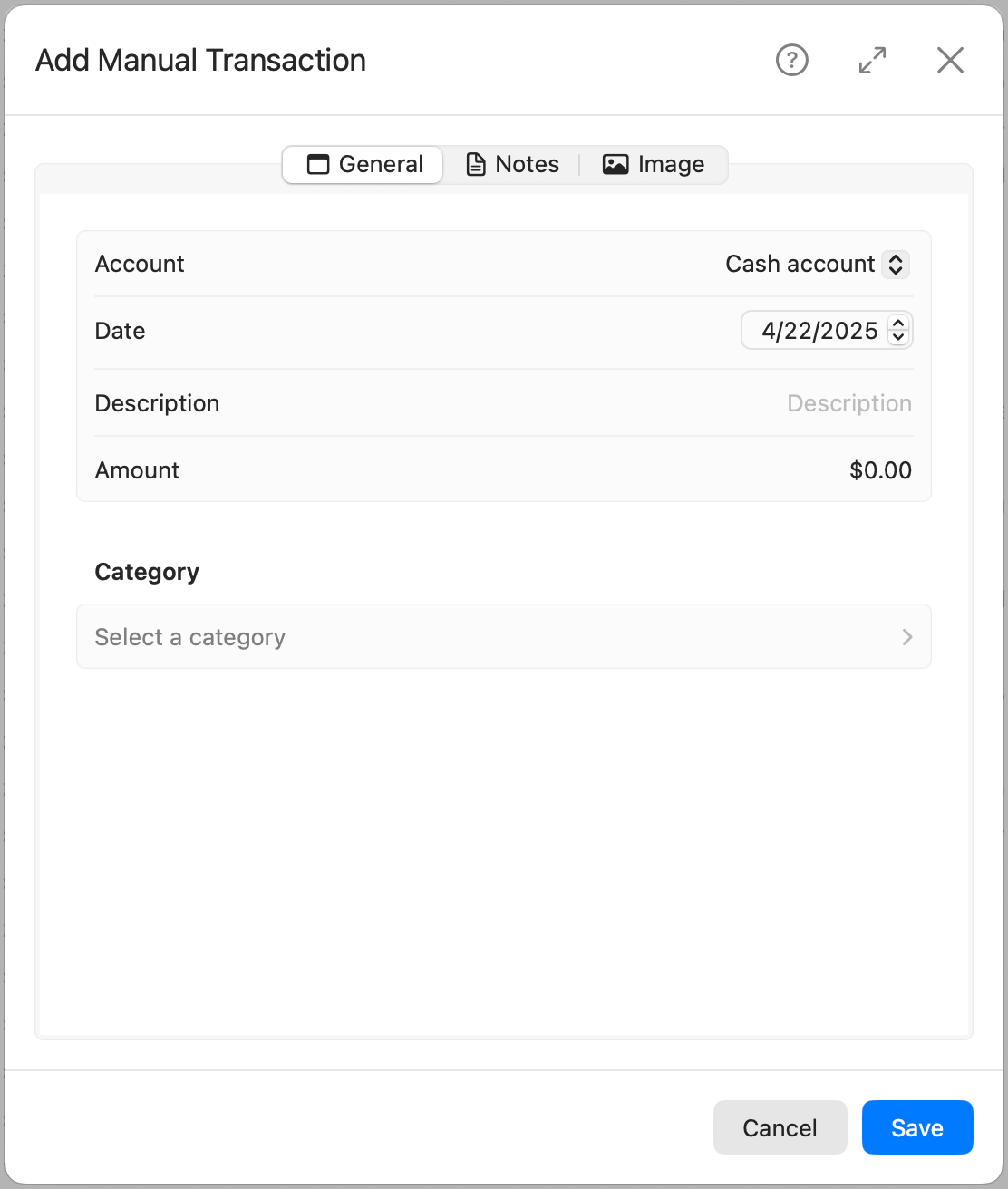Open the Select a category row

[504, 636]
